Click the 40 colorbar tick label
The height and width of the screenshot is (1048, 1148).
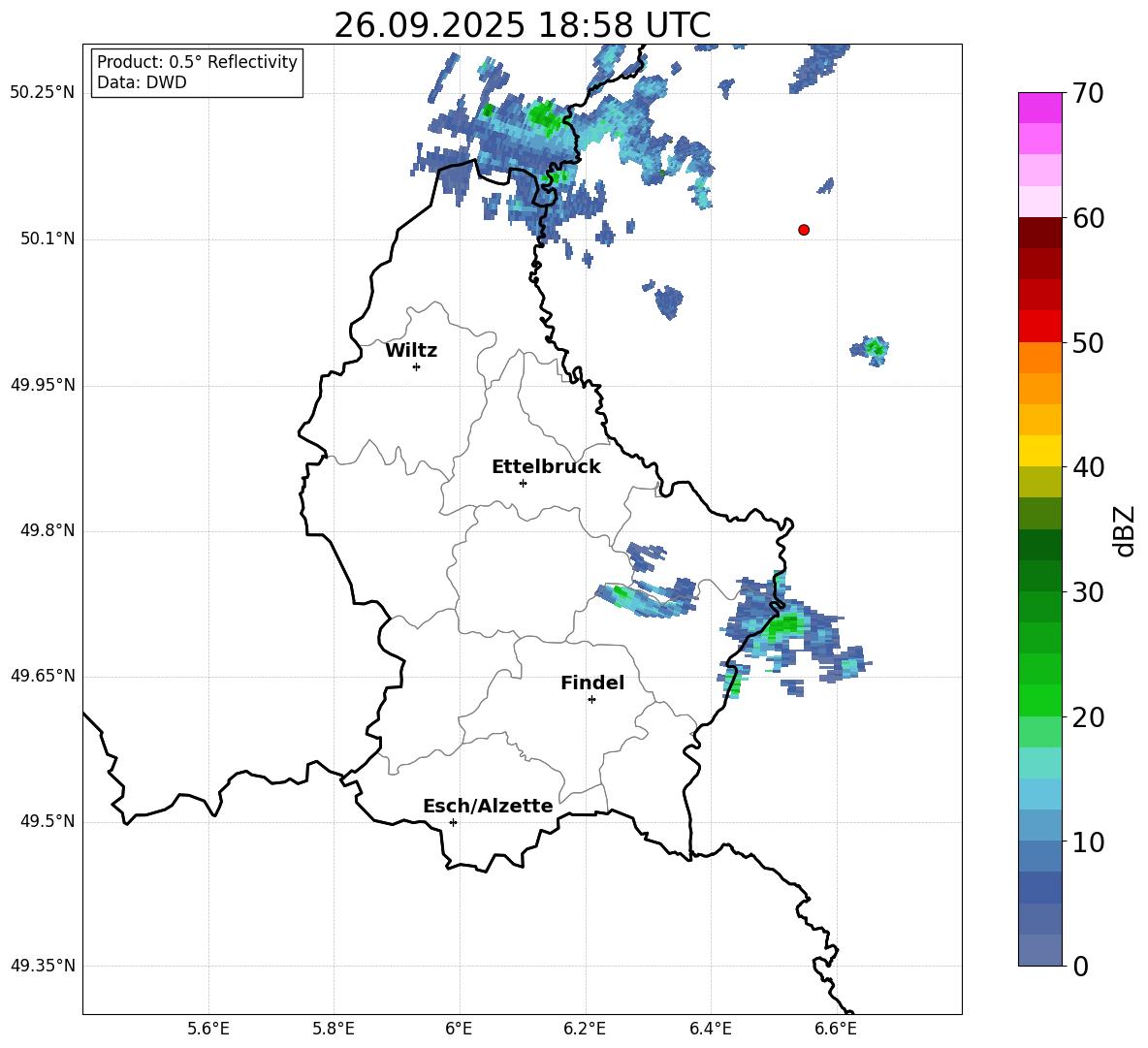(x=1088, y=467)
